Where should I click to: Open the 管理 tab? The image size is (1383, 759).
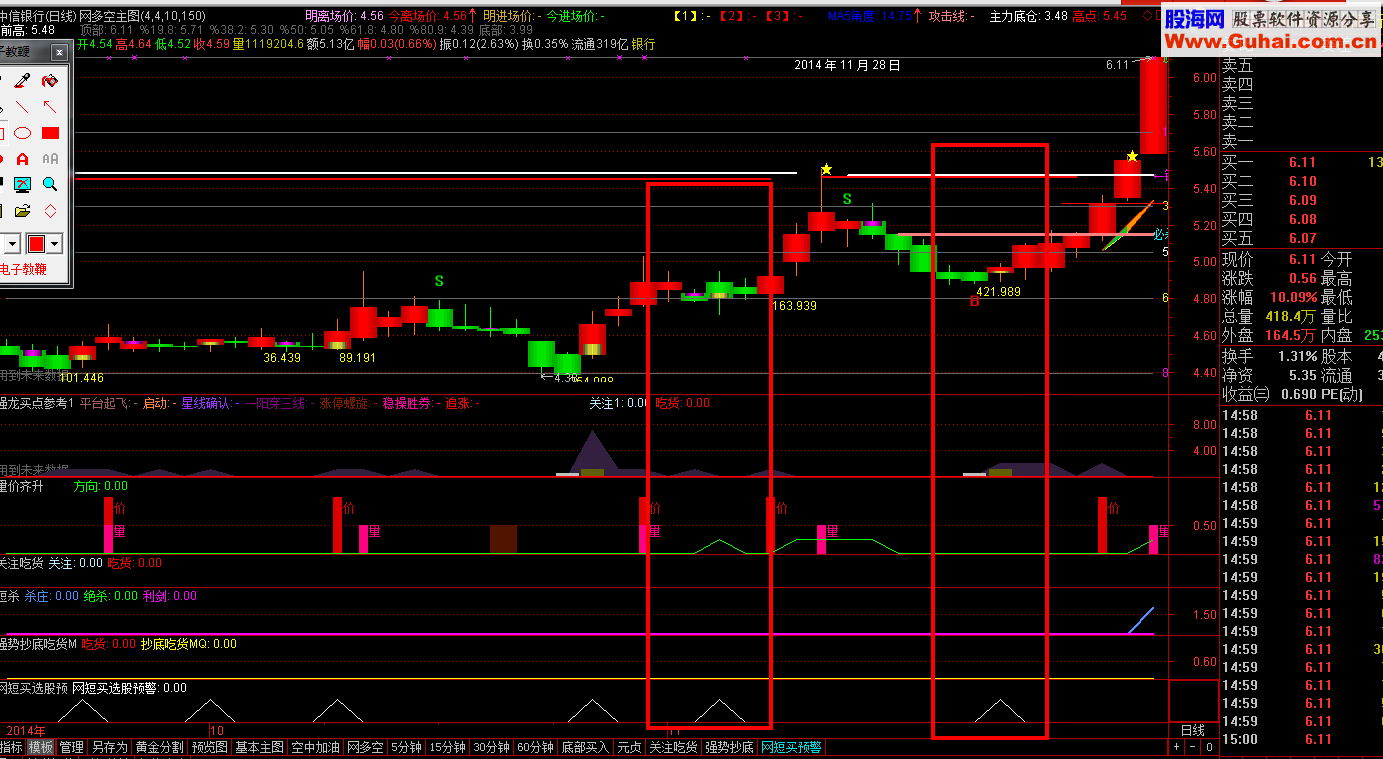tap(72, 747)
